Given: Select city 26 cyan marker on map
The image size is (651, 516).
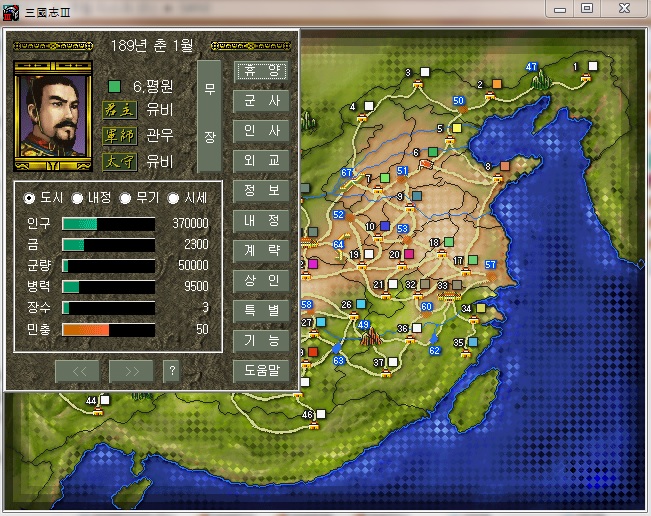Looking at the screenshot, I should point(361,304).
